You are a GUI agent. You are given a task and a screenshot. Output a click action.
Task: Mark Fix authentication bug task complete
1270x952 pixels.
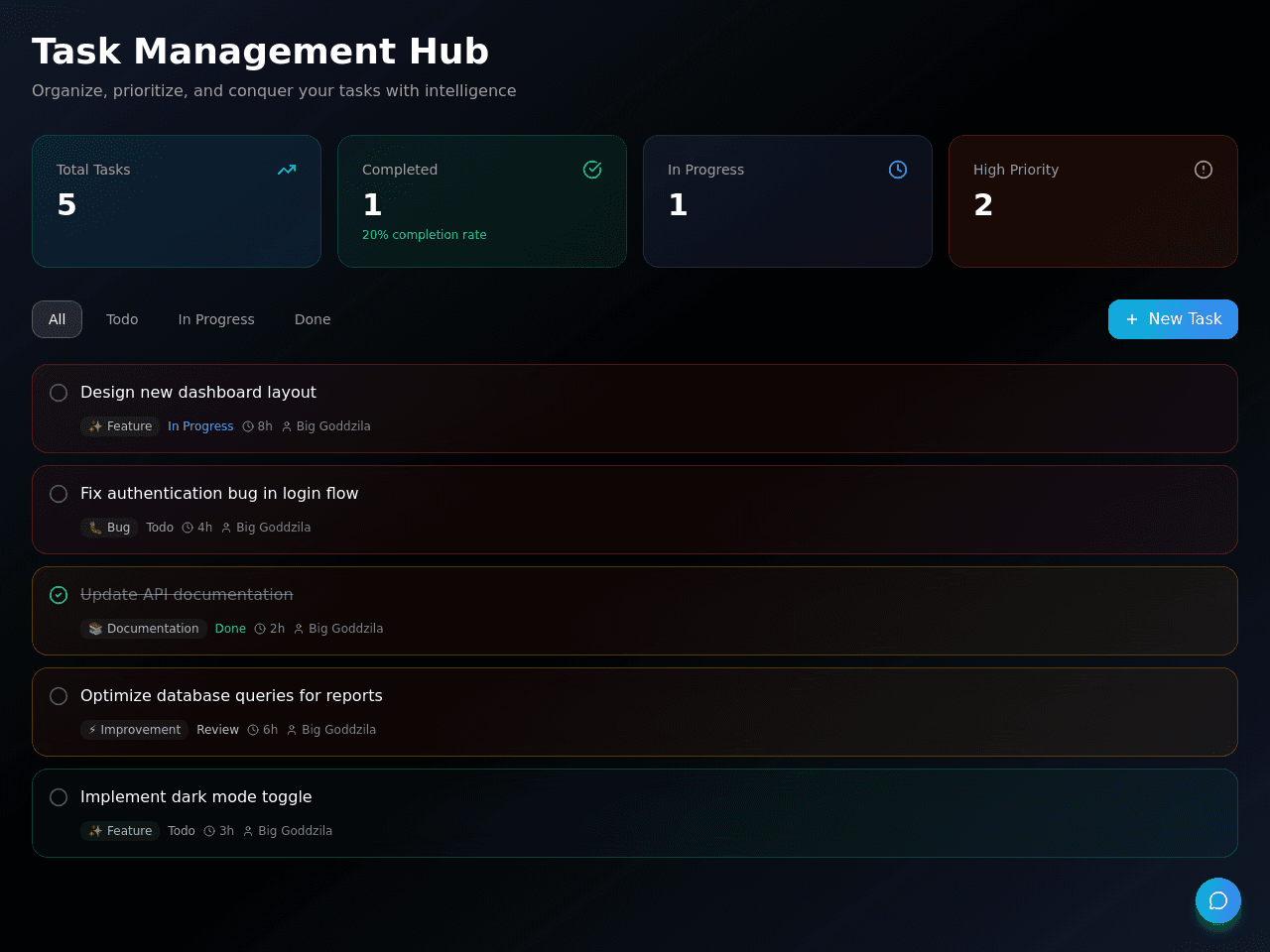(59, 494)
